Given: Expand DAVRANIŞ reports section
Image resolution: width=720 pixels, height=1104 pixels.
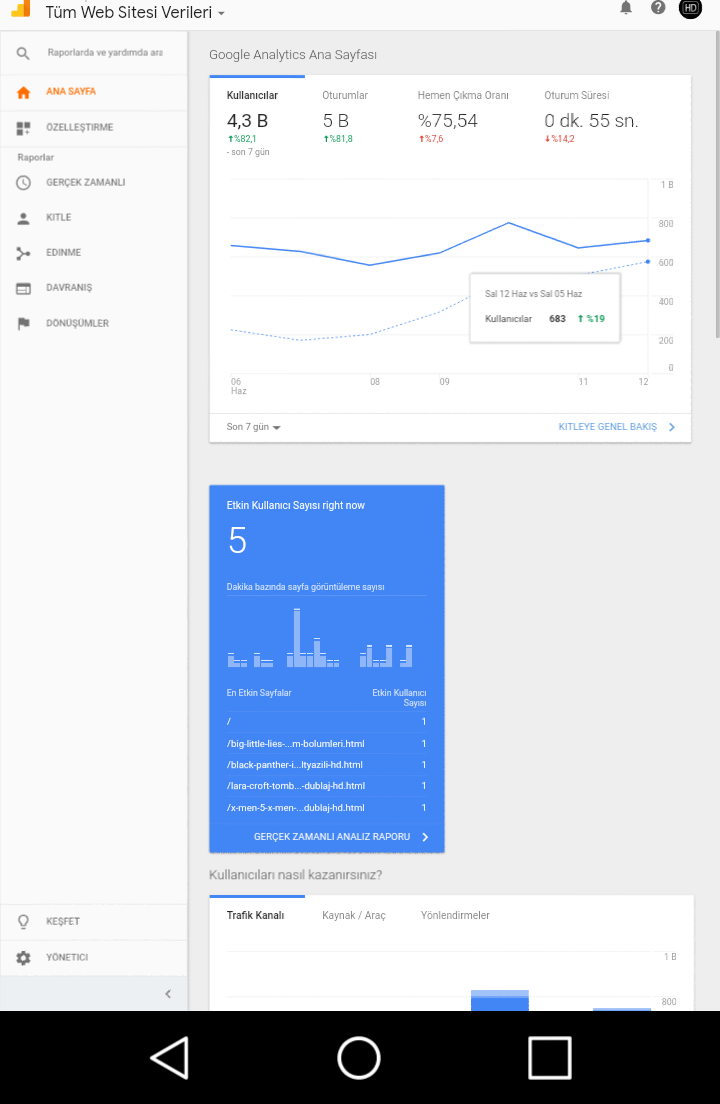Looking at the screenshot, I should (x=94, y=288).
